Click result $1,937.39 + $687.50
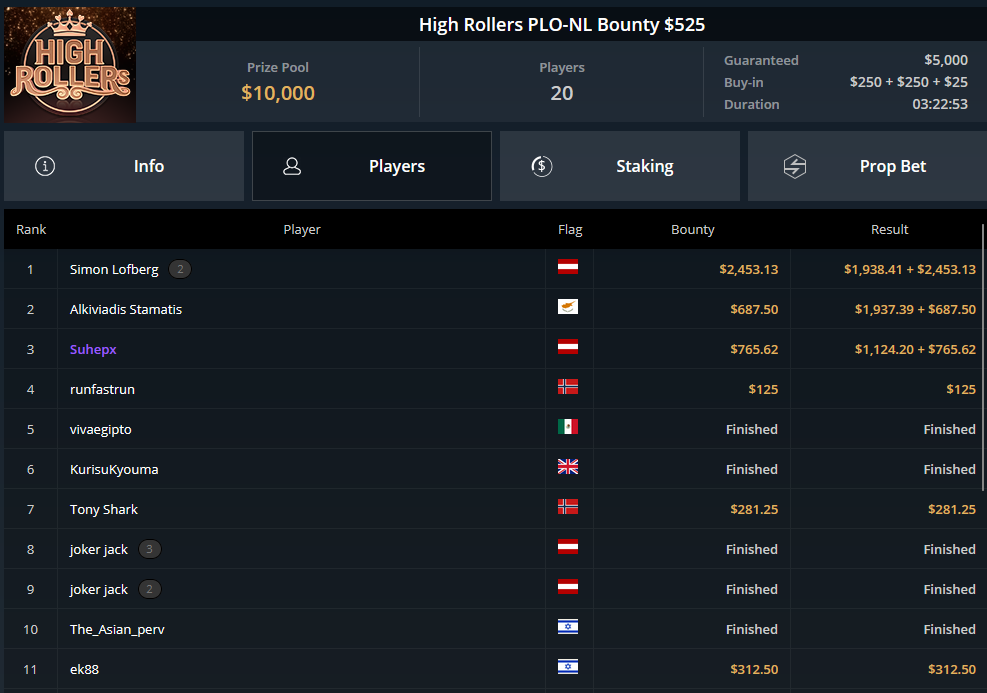The height and width of the screenshot is (693, 987). click(915, 310)
